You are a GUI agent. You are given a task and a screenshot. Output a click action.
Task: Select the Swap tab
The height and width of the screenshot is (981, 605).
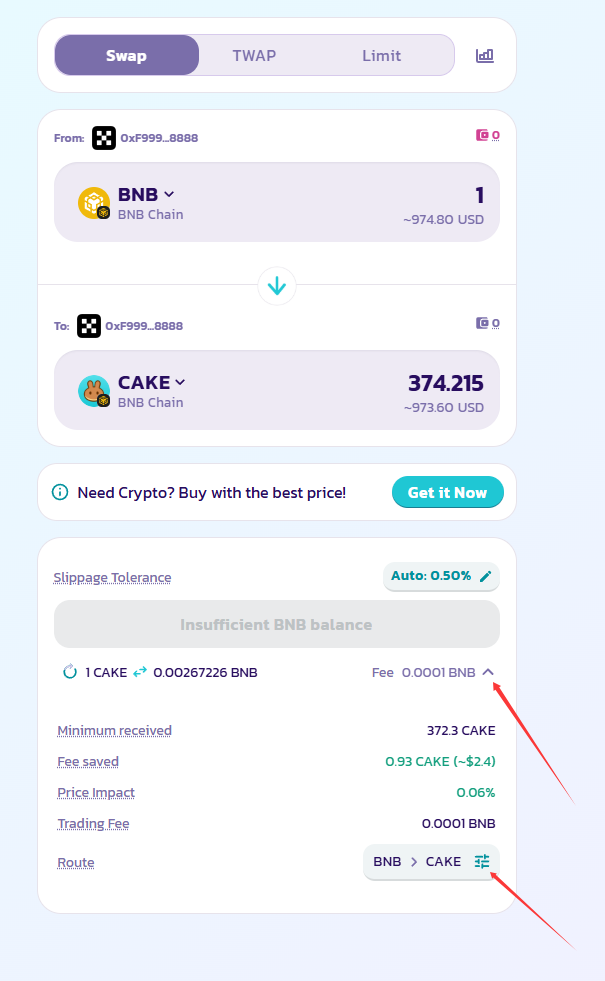tap(127, 56)
